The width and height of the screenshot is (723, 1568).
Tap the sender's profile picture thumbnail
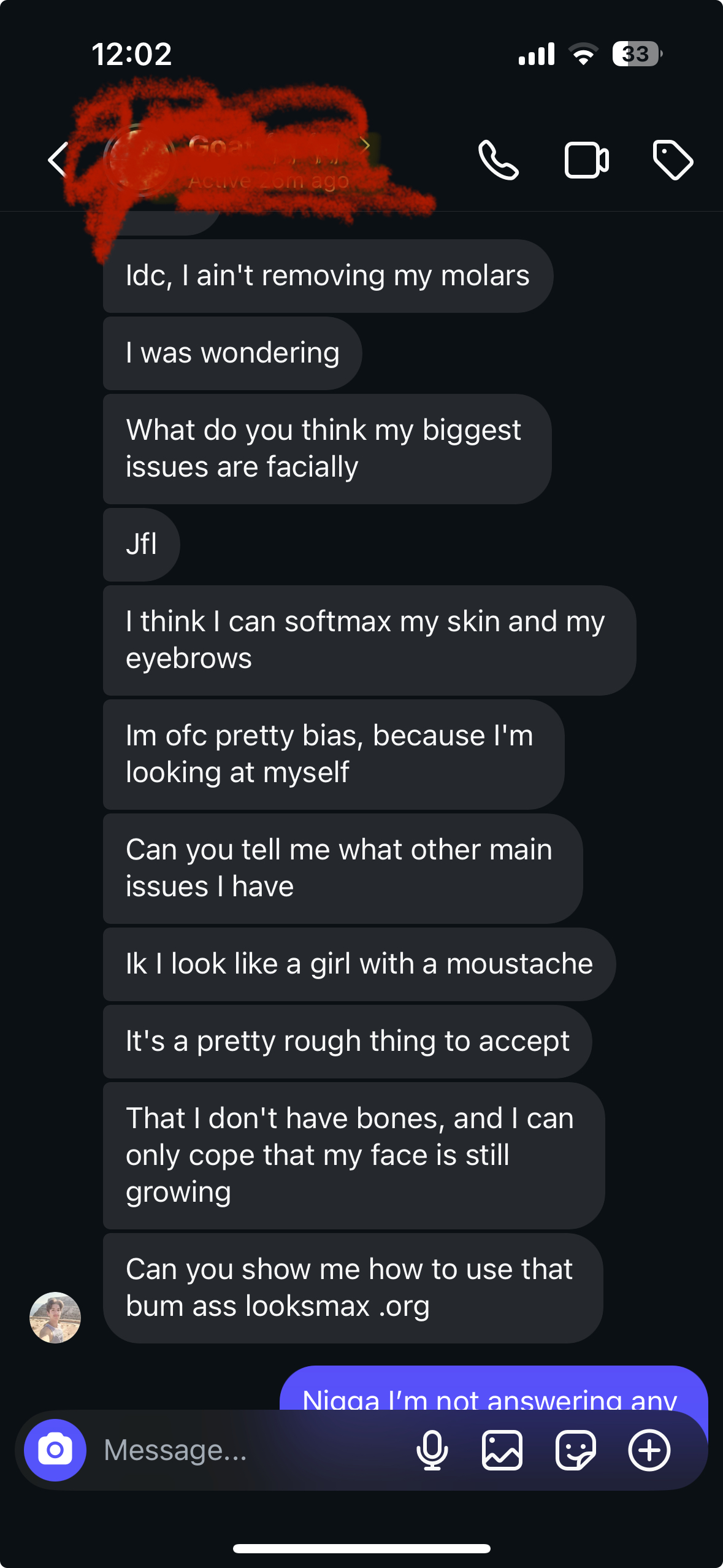55,1318
